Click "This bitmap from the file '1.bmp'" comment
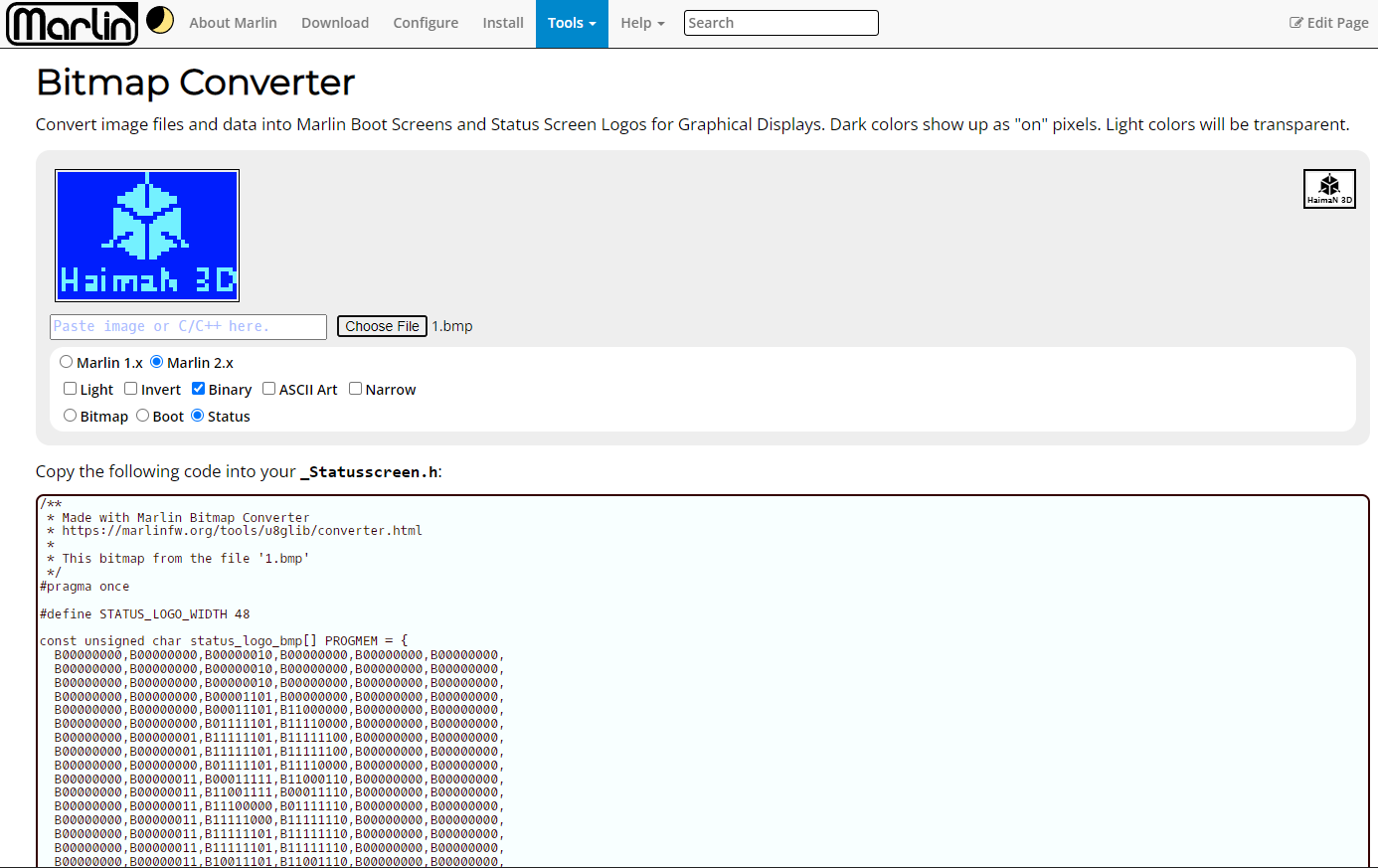This screenshot has width=1378, height=868. coord(186,559)
